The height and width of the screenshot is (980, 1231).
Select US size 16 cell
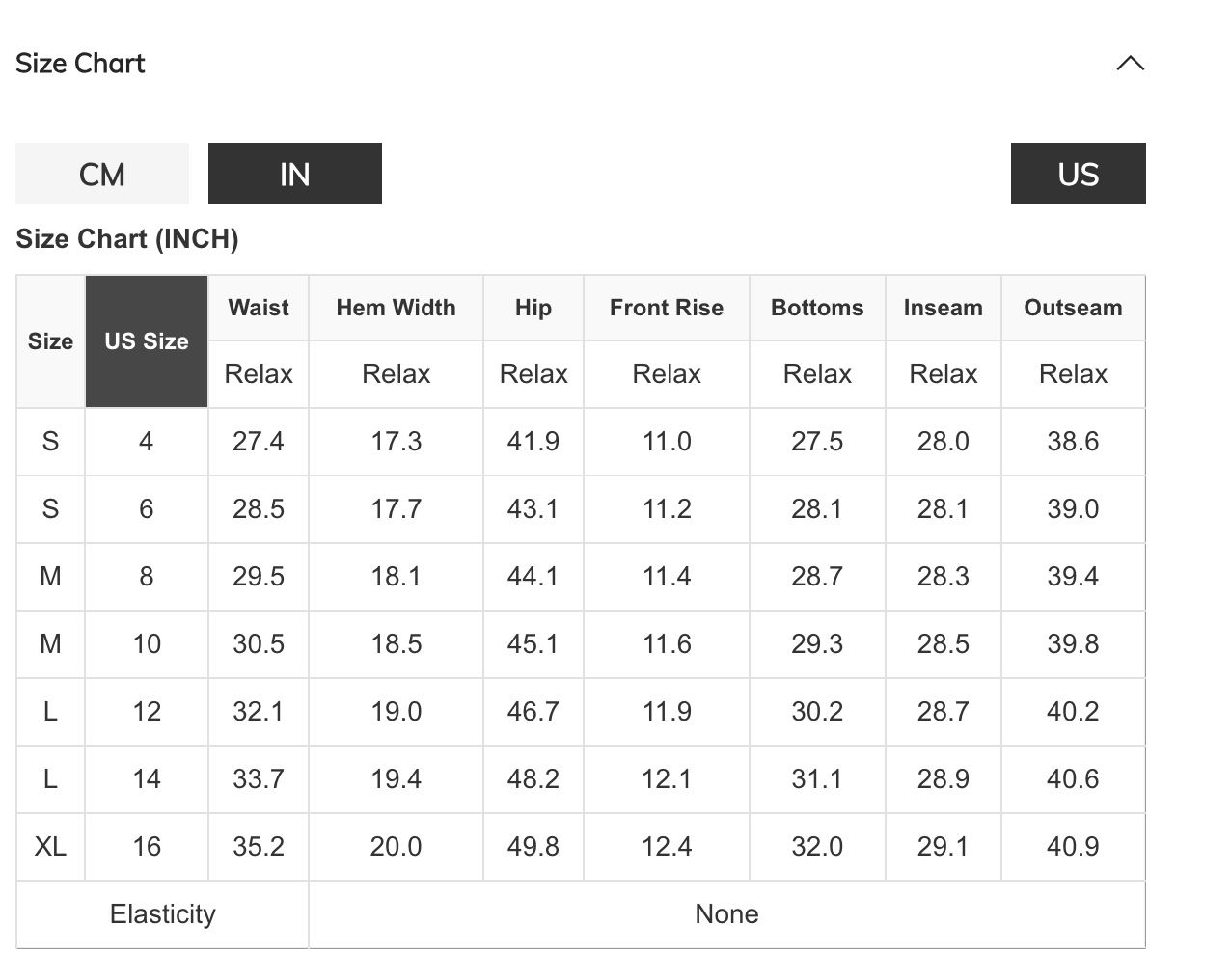(x=147, y=847)
